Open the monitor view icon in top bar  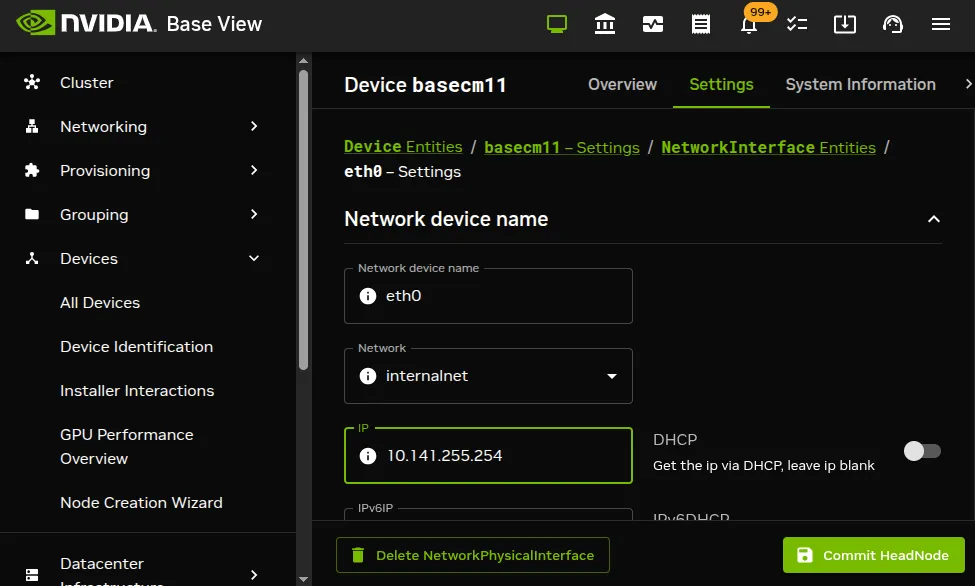pos(557,24)
